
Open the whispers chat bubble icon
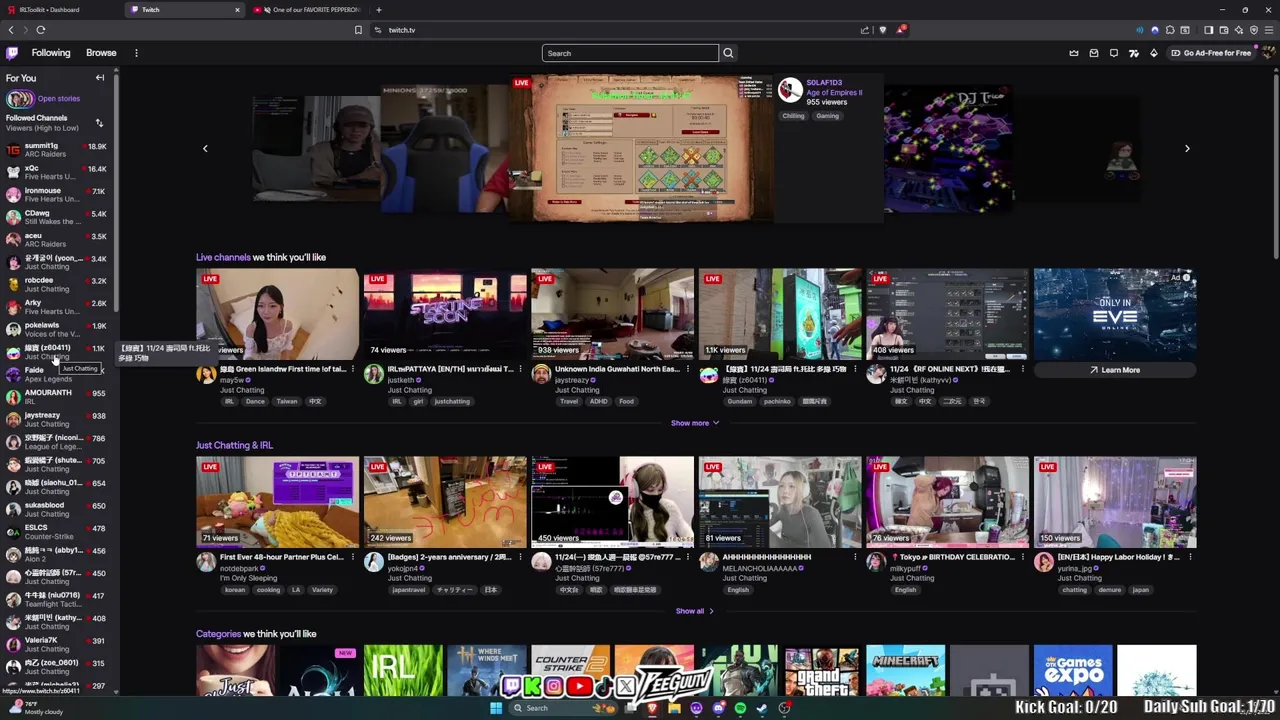[x=1114, y=53]
